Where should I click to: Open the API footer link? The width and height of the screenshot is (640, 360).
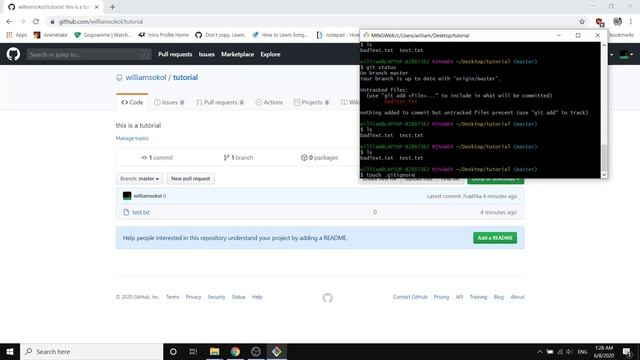click(459, 297)
